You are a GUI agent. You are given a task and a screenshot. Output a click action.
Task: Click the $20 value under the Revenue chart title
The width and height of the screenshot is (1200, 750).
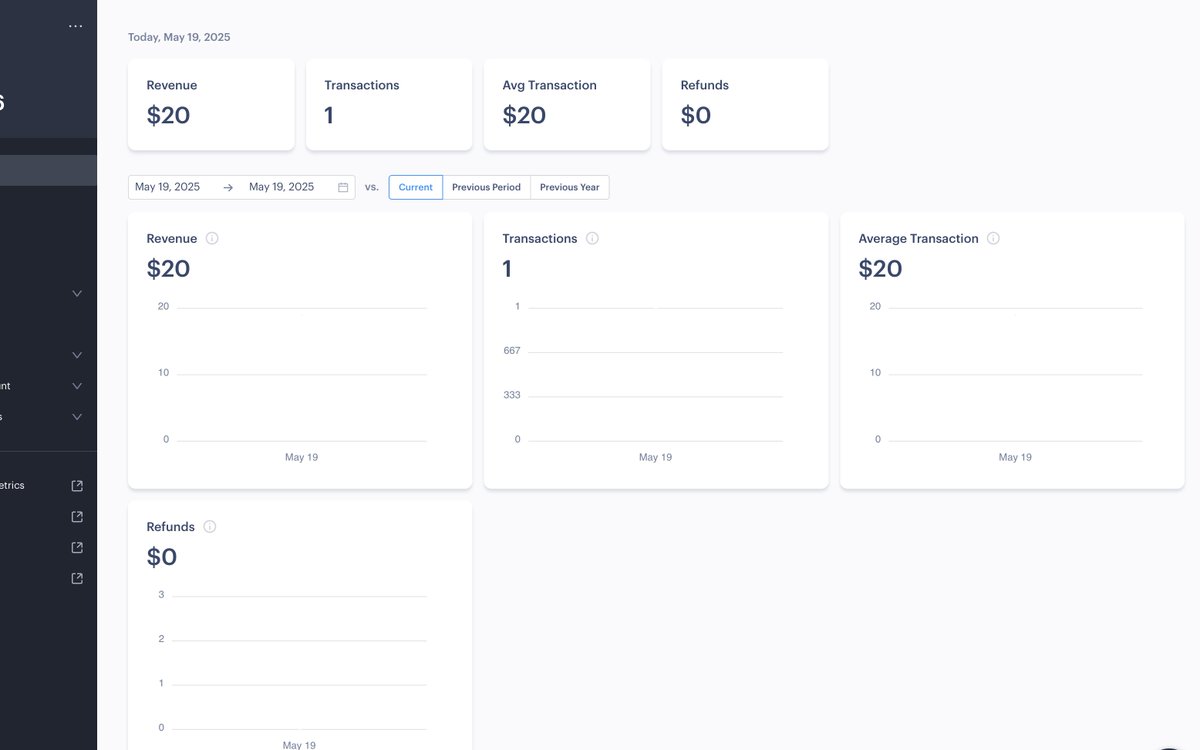point(168,268)
